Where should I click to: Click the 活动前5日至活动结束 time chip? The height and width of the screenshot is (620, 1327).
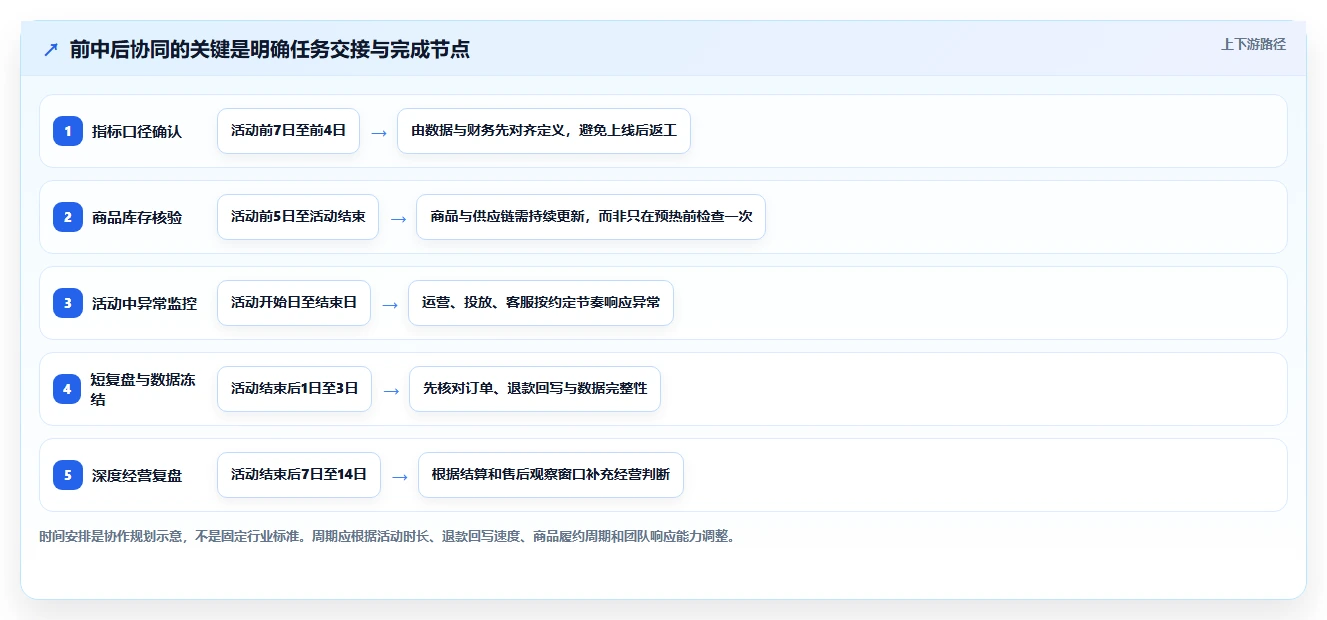(x=298, y=217)
